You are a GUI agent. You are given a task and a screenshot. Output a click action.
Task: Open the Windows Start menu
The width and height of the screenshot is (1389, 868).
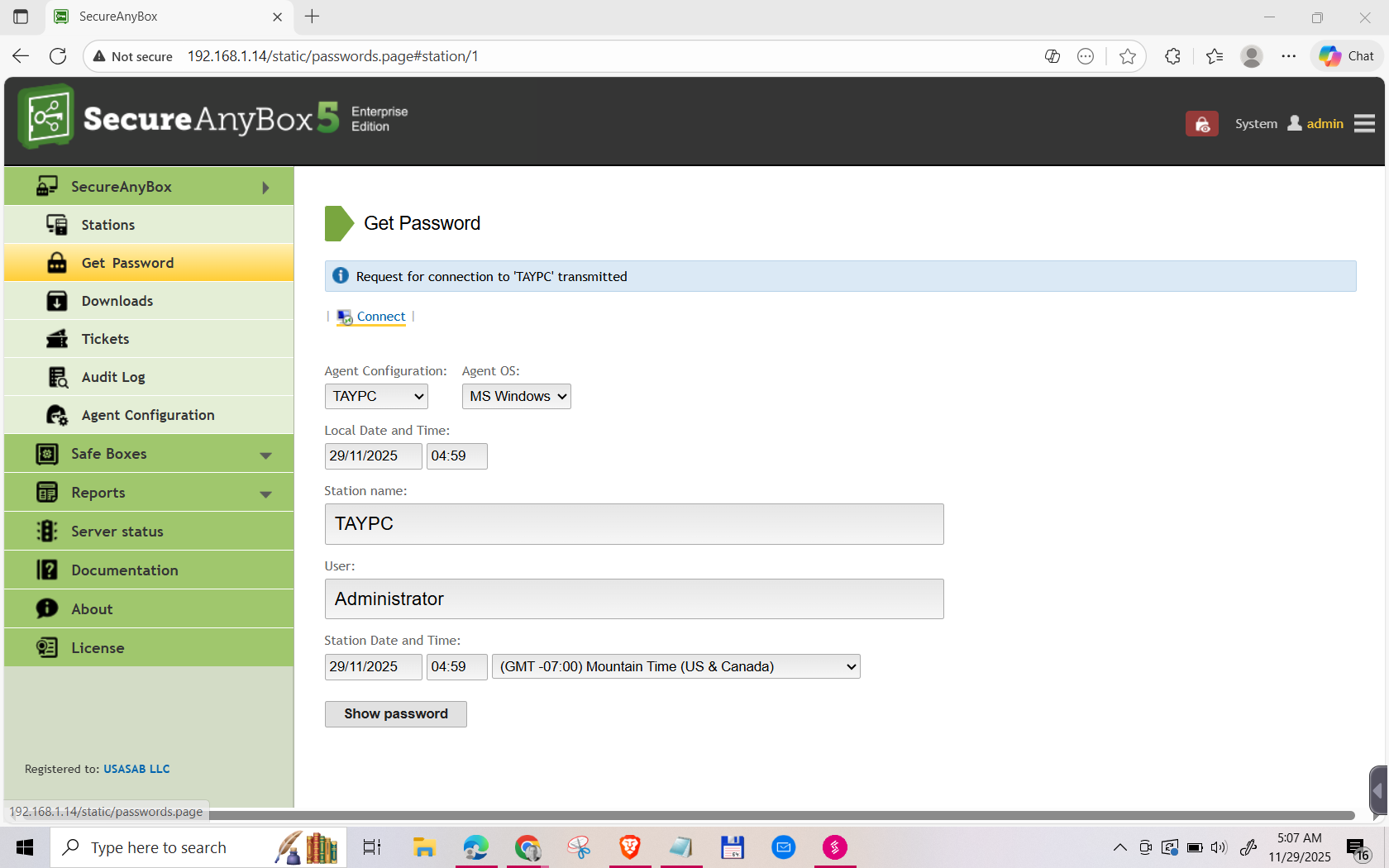(x=25, y=847)
